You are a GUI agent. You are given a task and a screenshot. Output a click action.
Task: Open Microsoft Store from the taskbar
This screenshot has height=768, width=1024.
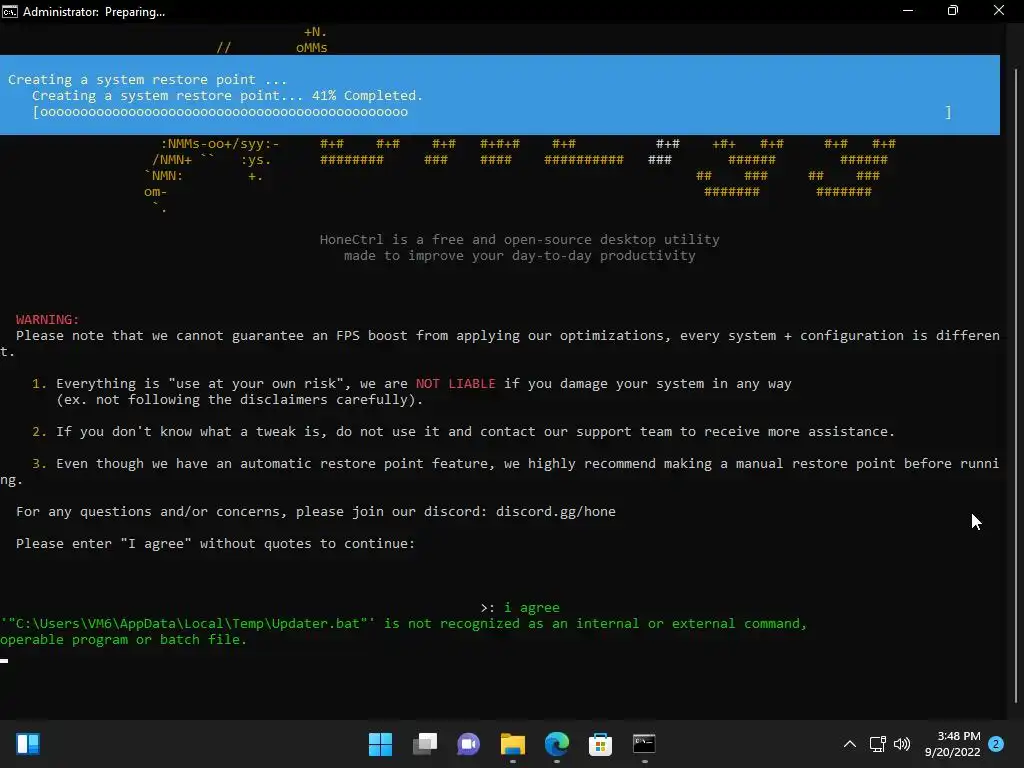[x=600, y=743]
